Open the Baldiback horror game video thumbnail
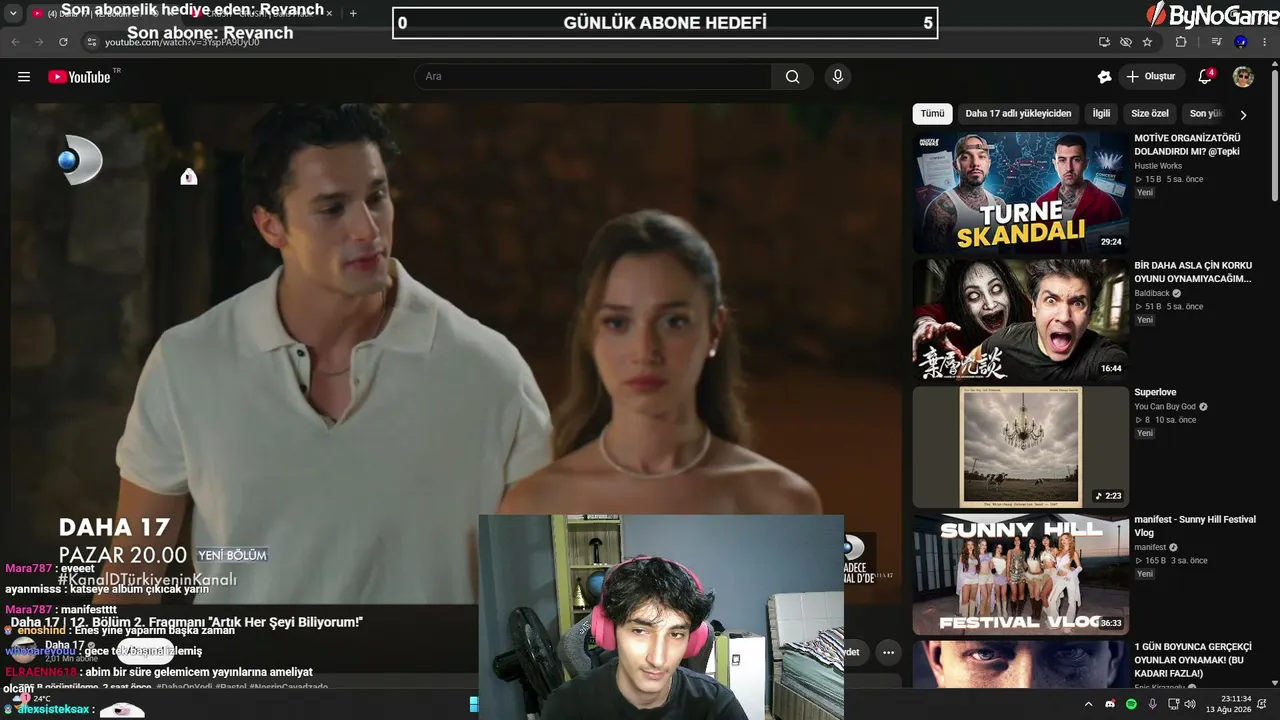The image size is (1280, 720). [x=1020, y=320]
